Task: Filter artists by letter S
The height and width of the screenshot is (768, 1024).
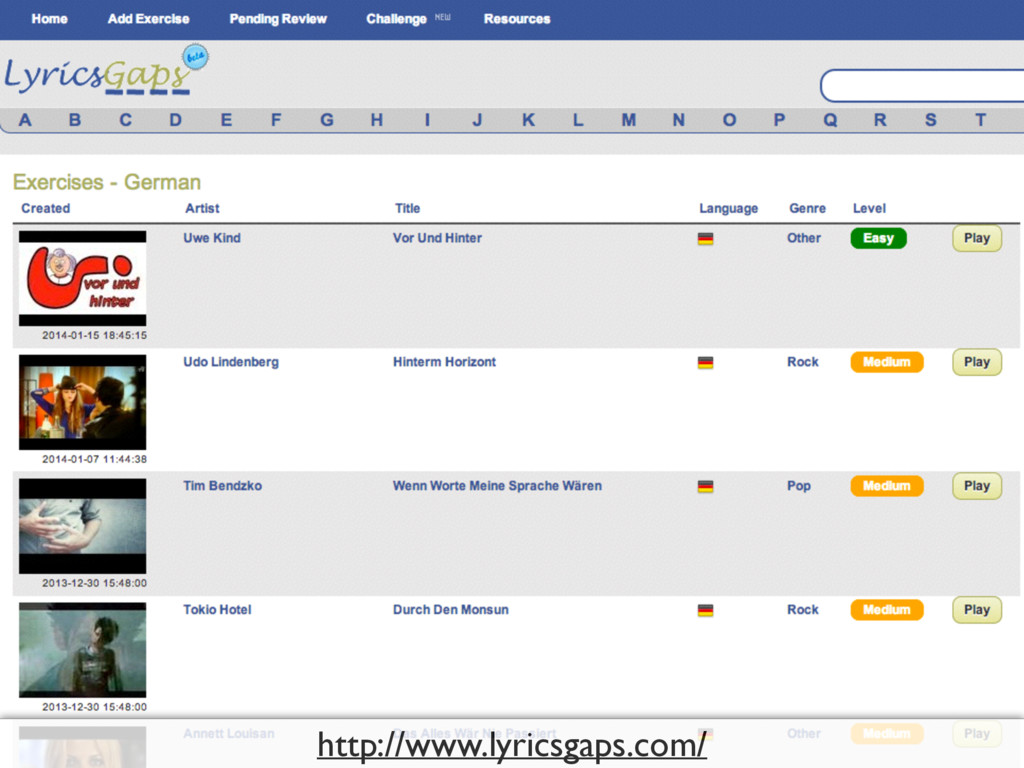Action: click(931, 120)
